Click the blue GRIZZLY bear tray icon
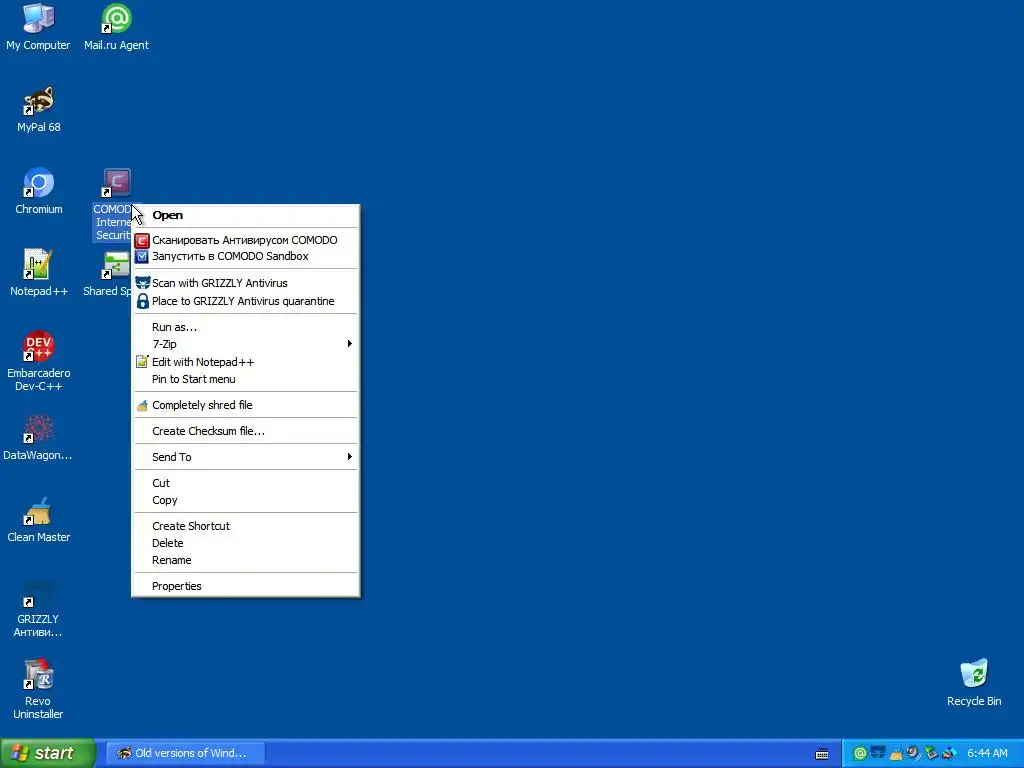1024x768 pixels. pos(878,754)
